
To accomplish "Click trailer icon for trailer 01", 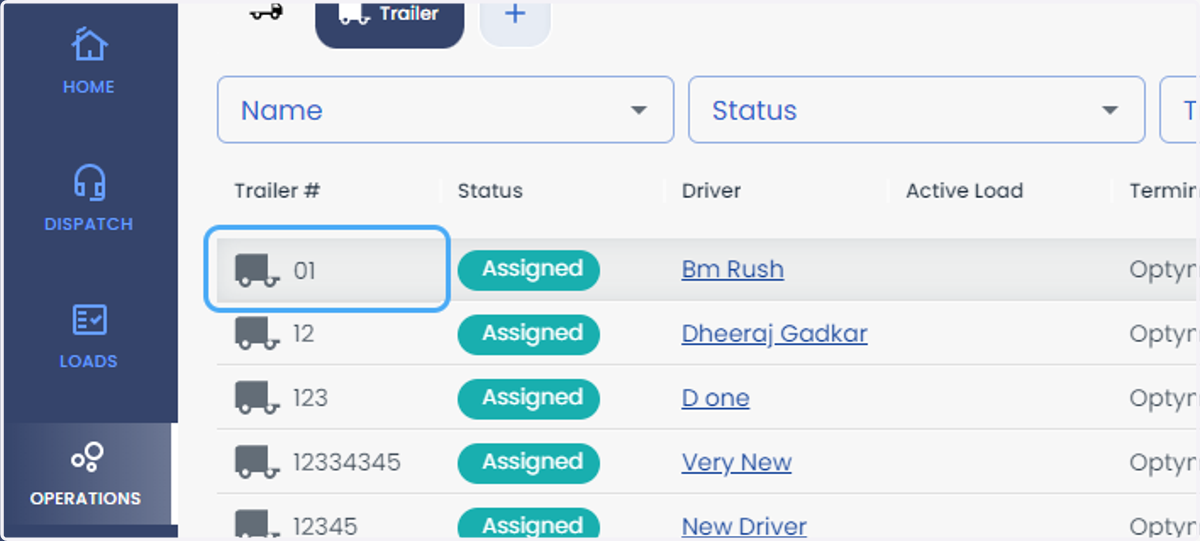I will 257,270.
